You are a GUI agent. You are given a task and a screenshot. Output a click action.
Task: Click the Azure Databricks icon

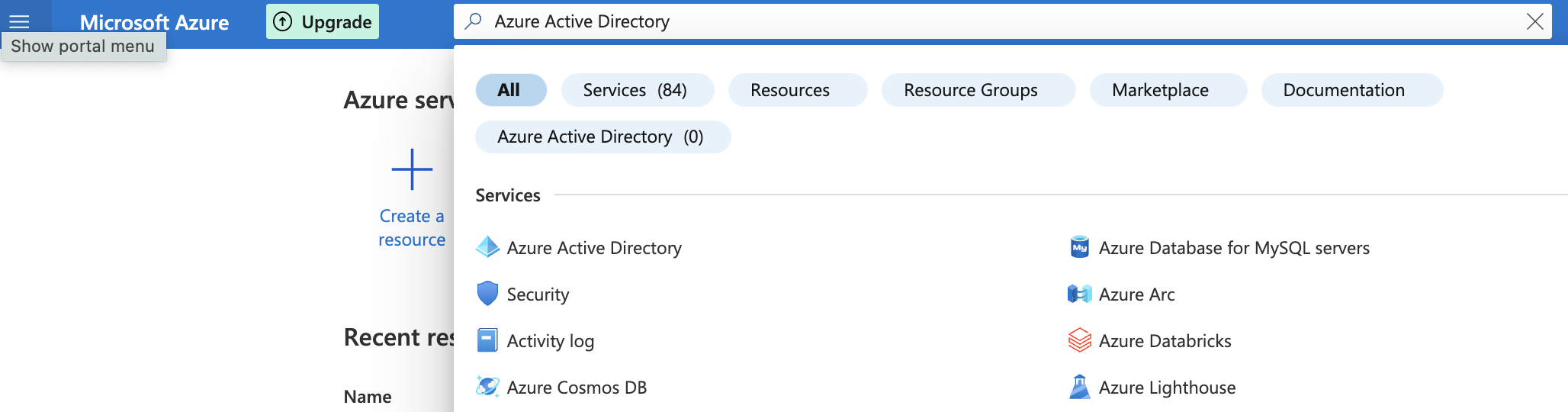click(x=1079, y=340)
